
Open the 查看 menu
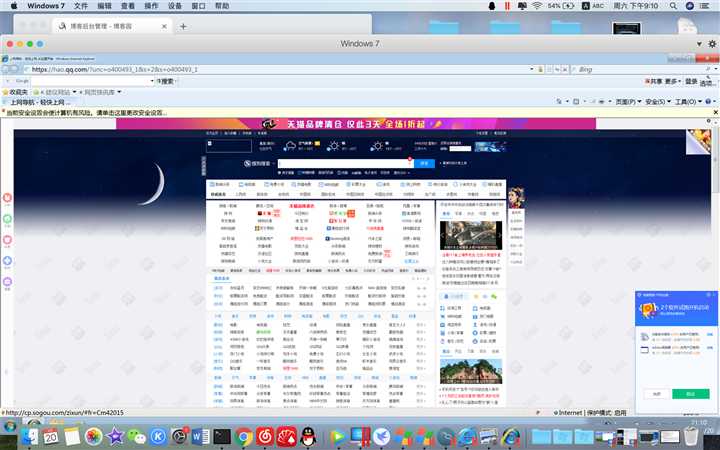point(128,6)
